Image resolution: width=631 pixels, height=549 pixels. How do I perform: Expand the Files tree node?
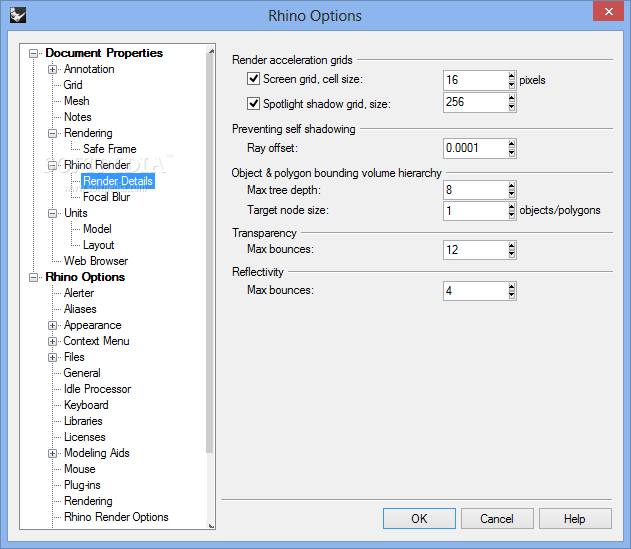coord(52,357)
